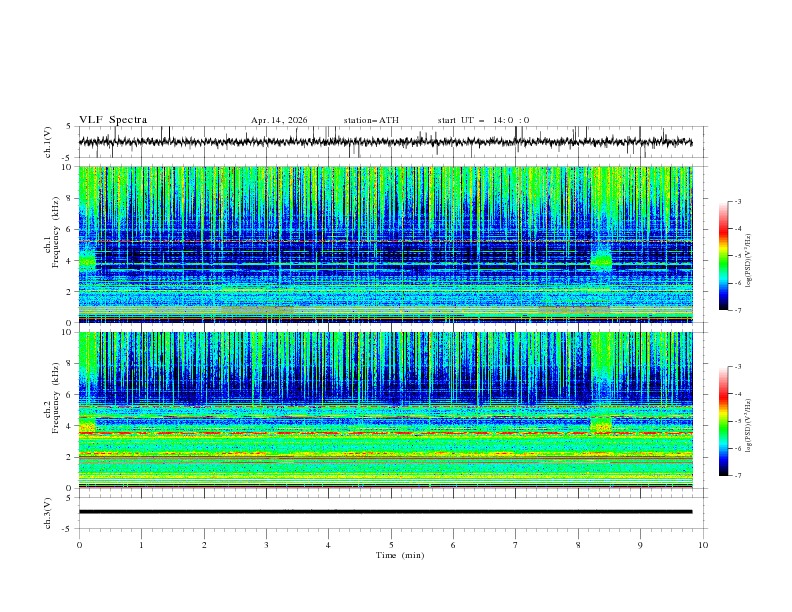Screen dimensions: 792x612
Task: Click the "station=ATH" header label
Action: coord(371,120)
